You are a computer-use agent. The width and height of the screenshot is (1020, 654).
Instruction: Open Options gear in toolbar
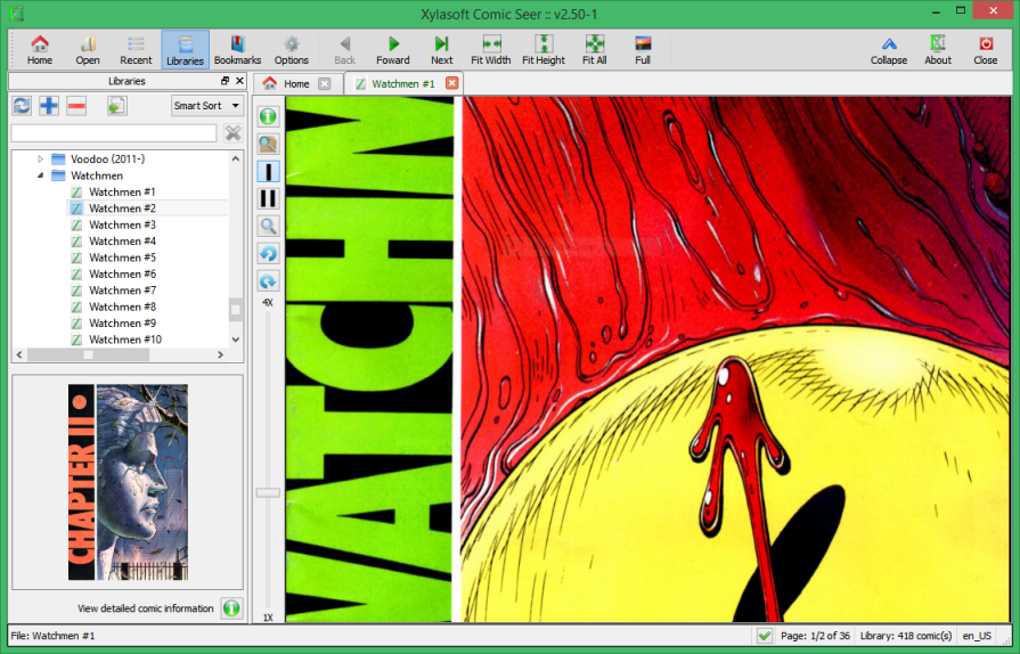pos(291,50)
